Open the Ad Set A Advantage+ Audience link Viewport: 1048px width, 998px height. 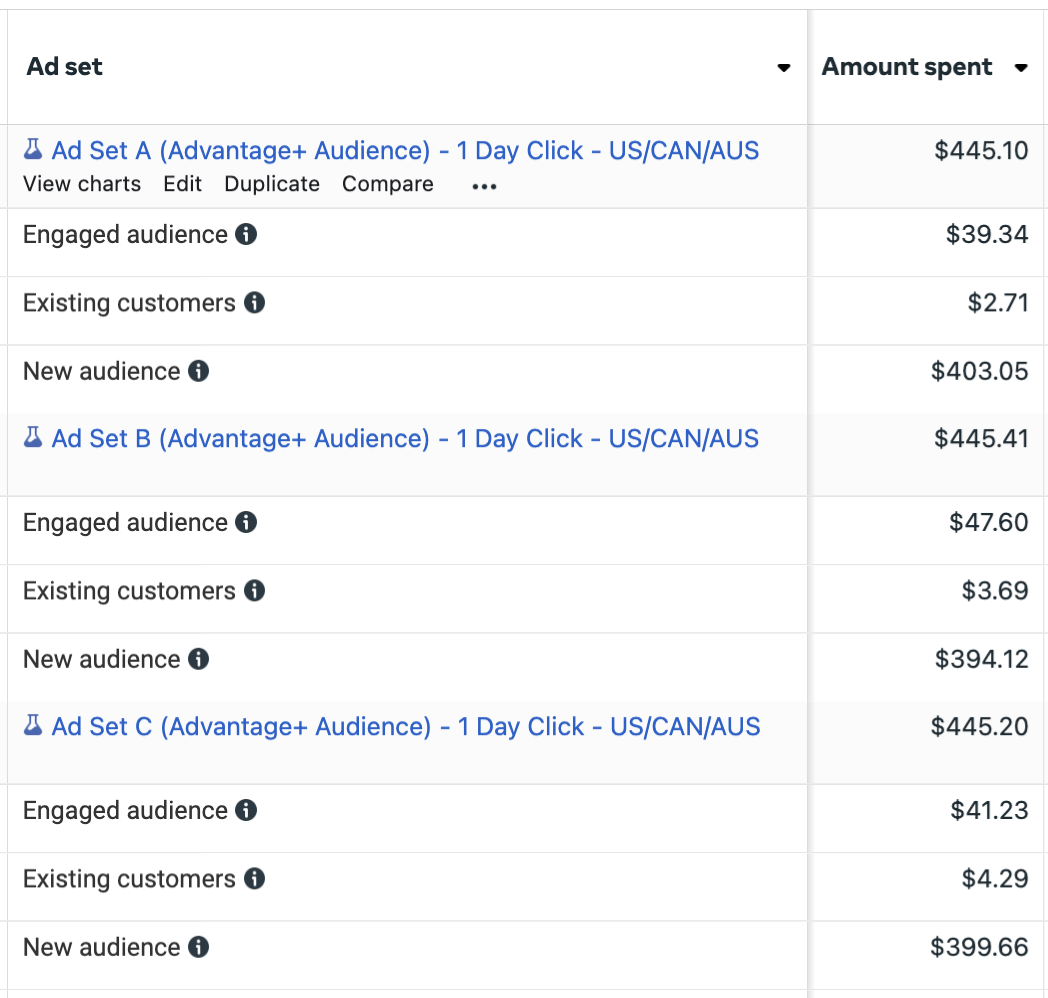(405, 150)
